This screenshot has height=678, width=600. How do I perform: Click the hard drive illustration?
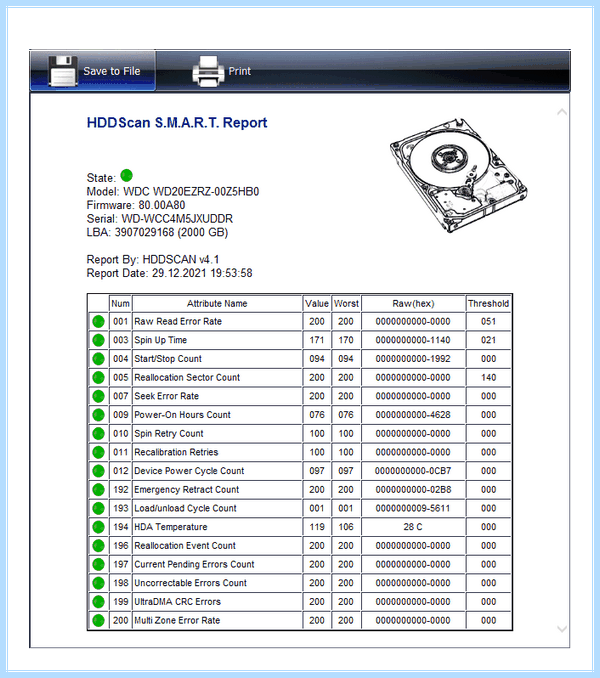[x=459, y=175]
